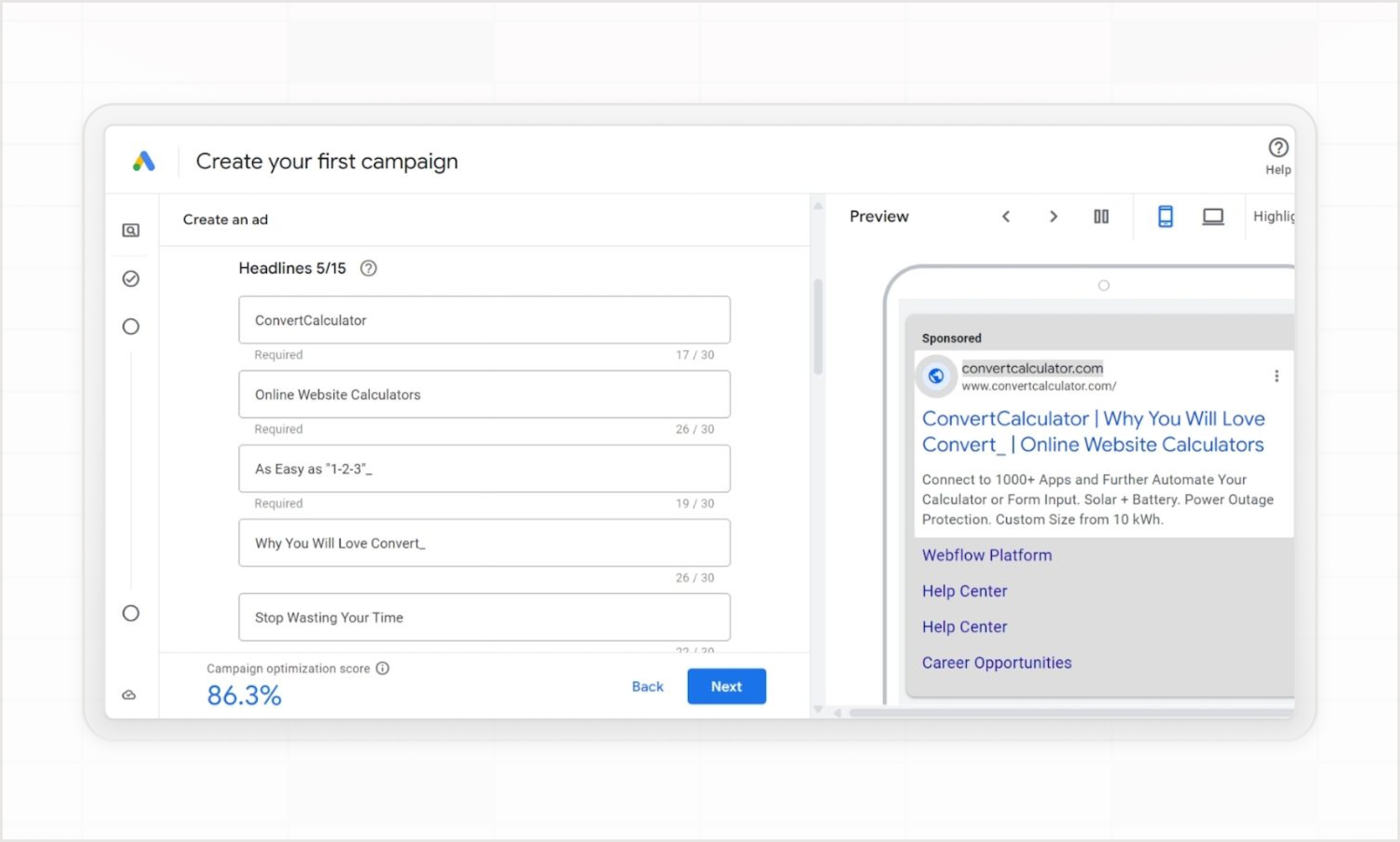Open the Help icon
The width and height of the screenshot is (1400, 842).
(x=1278, y=148)
